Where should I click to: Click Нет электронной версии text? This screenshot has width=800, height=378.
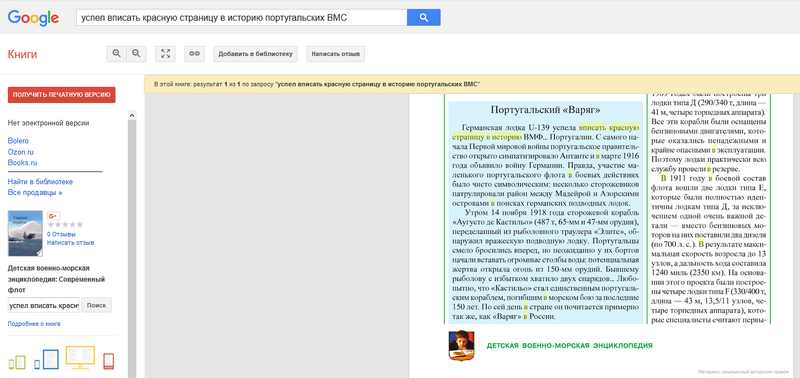[48, 123]
